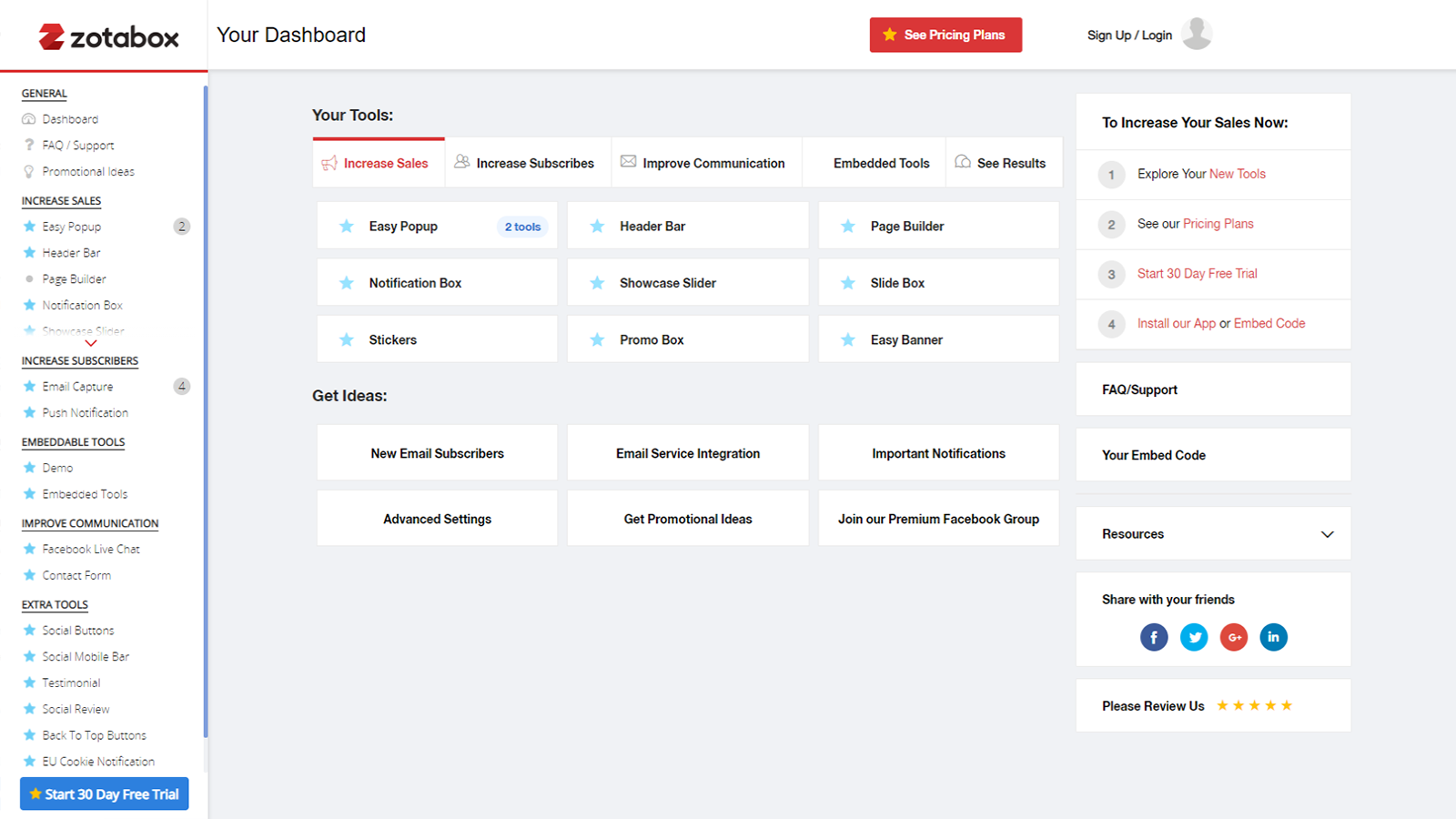Open the Embed Code link
Viewport: 1456px width, 819px height.
(1269, 323)
